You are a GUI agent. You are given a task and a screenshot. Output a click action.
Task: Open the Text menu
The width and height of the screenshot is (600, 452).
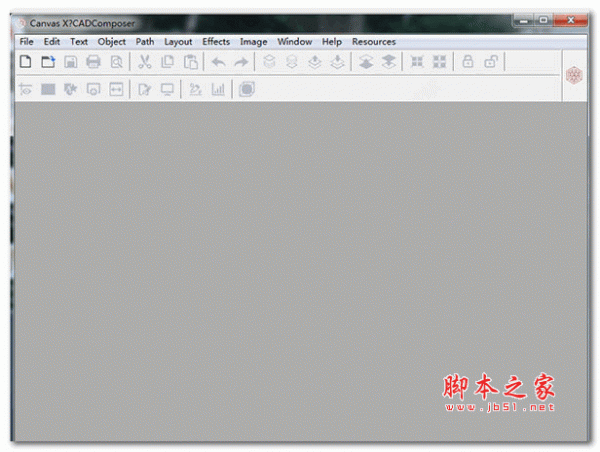[79, 41]
